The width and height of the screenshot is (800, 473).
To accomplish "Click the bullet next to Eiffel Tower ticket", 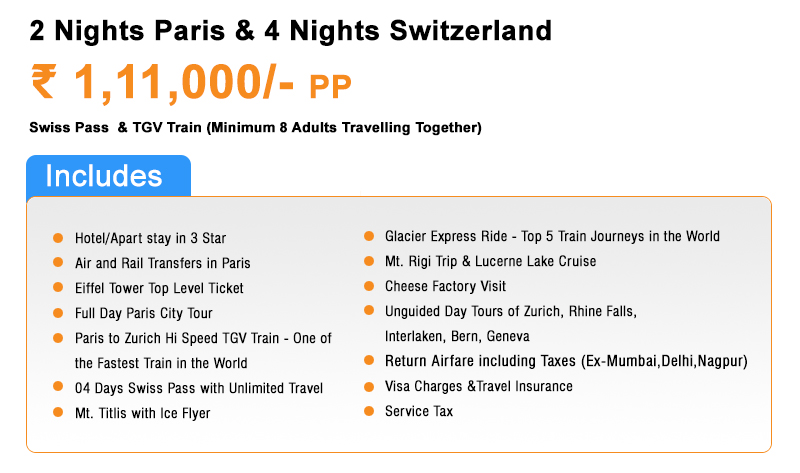I will (x=58, y=288).
